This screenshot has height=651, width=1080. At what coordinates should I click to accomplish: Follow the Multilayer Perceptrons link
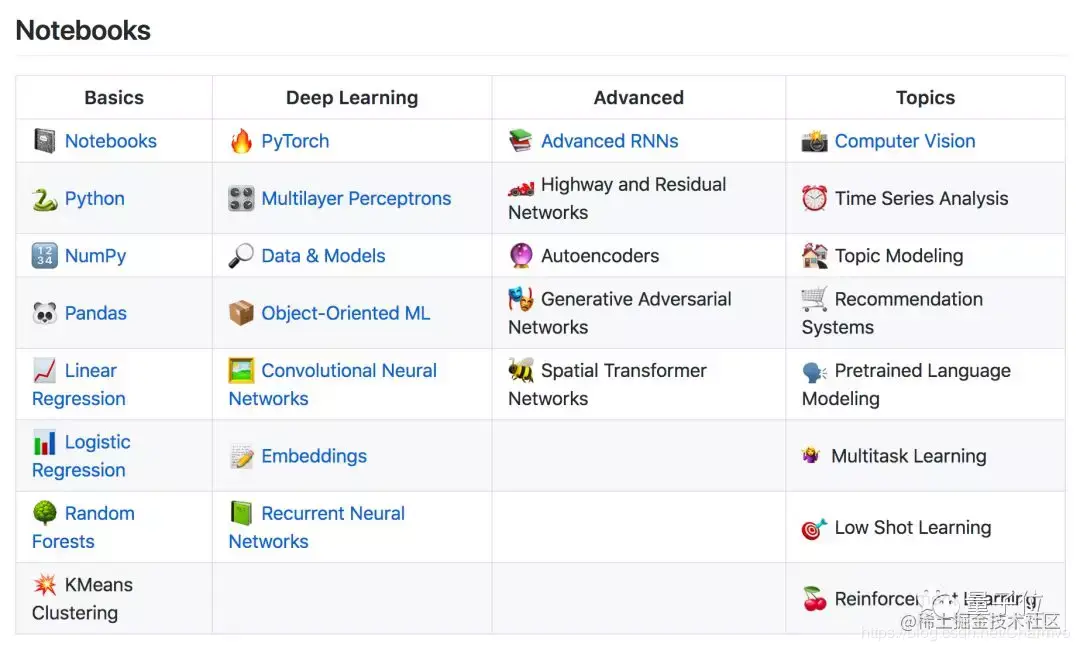point(356,199)
